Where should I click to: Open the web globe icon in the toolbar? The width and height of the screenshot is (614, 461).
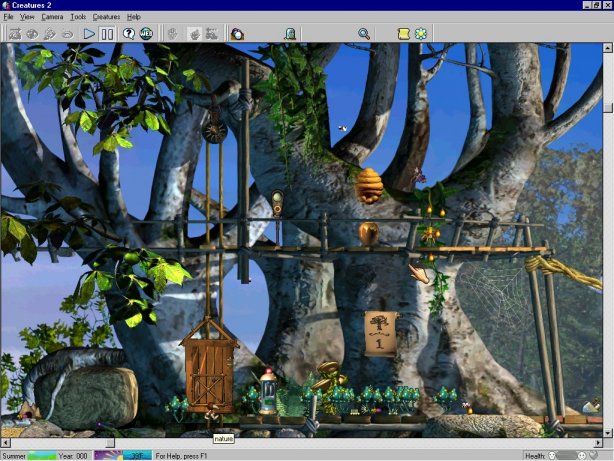coord(147,34)
